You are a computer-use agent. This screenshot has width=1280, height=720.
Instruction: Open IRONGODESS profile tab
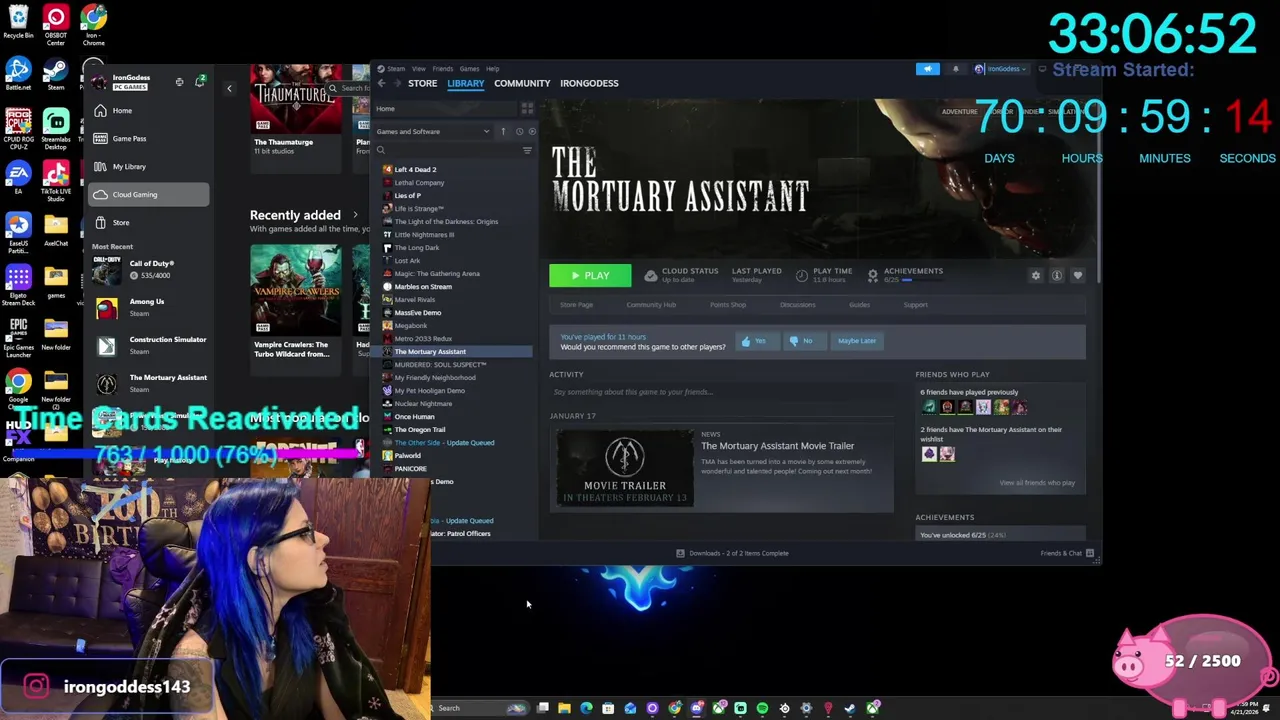pyautogui.click(x=589, y=83)
